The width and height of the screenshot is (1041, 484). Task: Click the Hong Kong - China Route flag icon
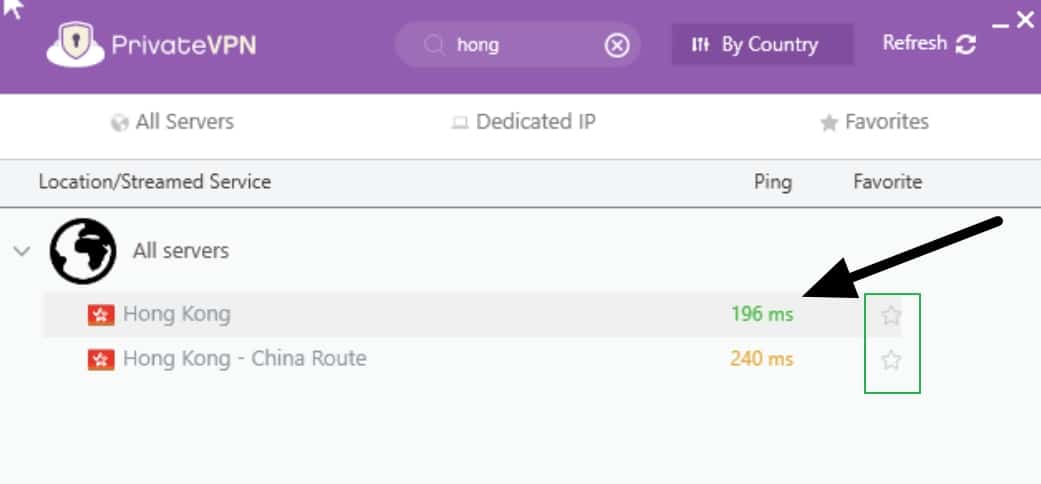pyautogui.click(x=101, y=360)
